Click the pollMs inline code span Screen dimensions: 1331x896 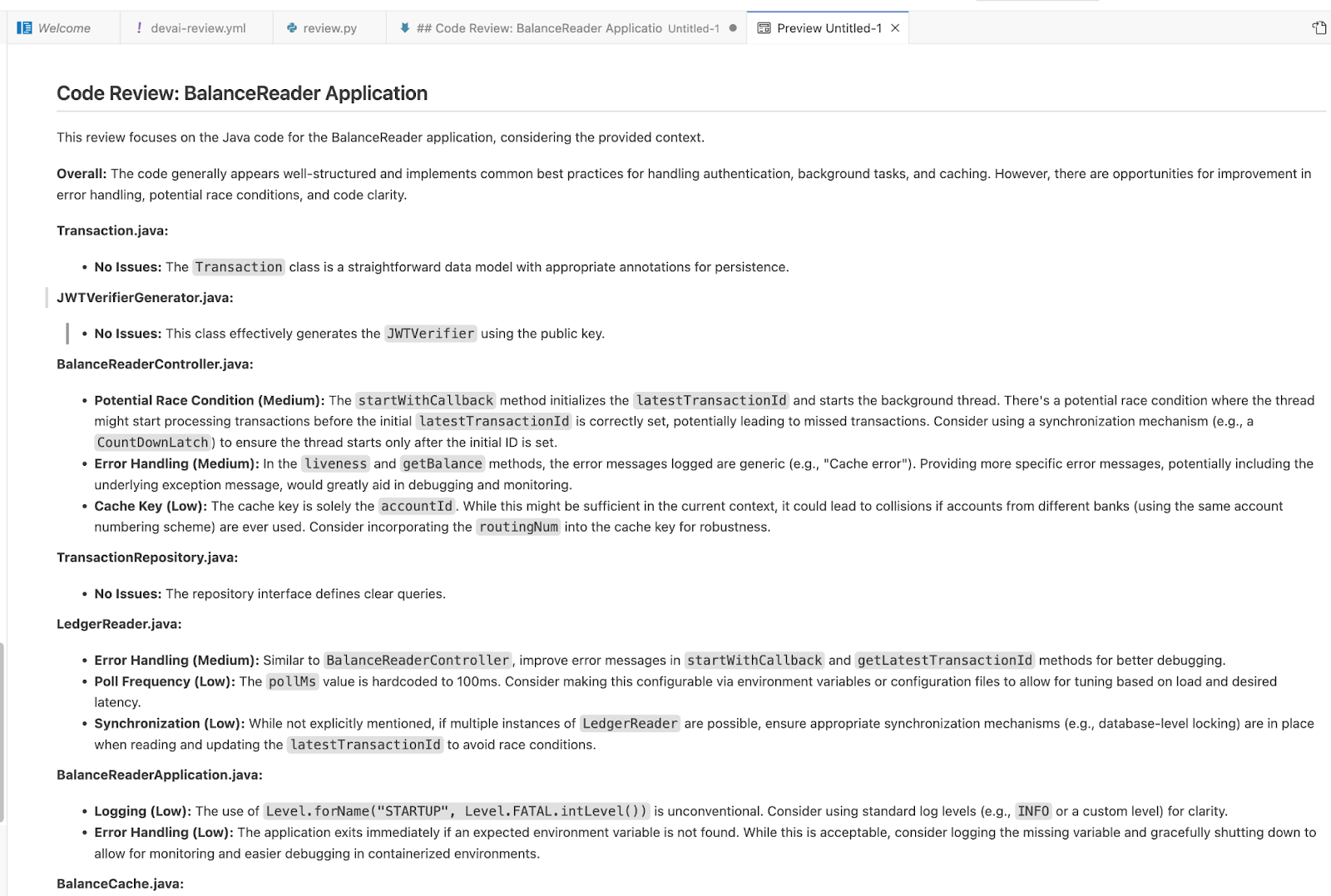tap(292, 681)
